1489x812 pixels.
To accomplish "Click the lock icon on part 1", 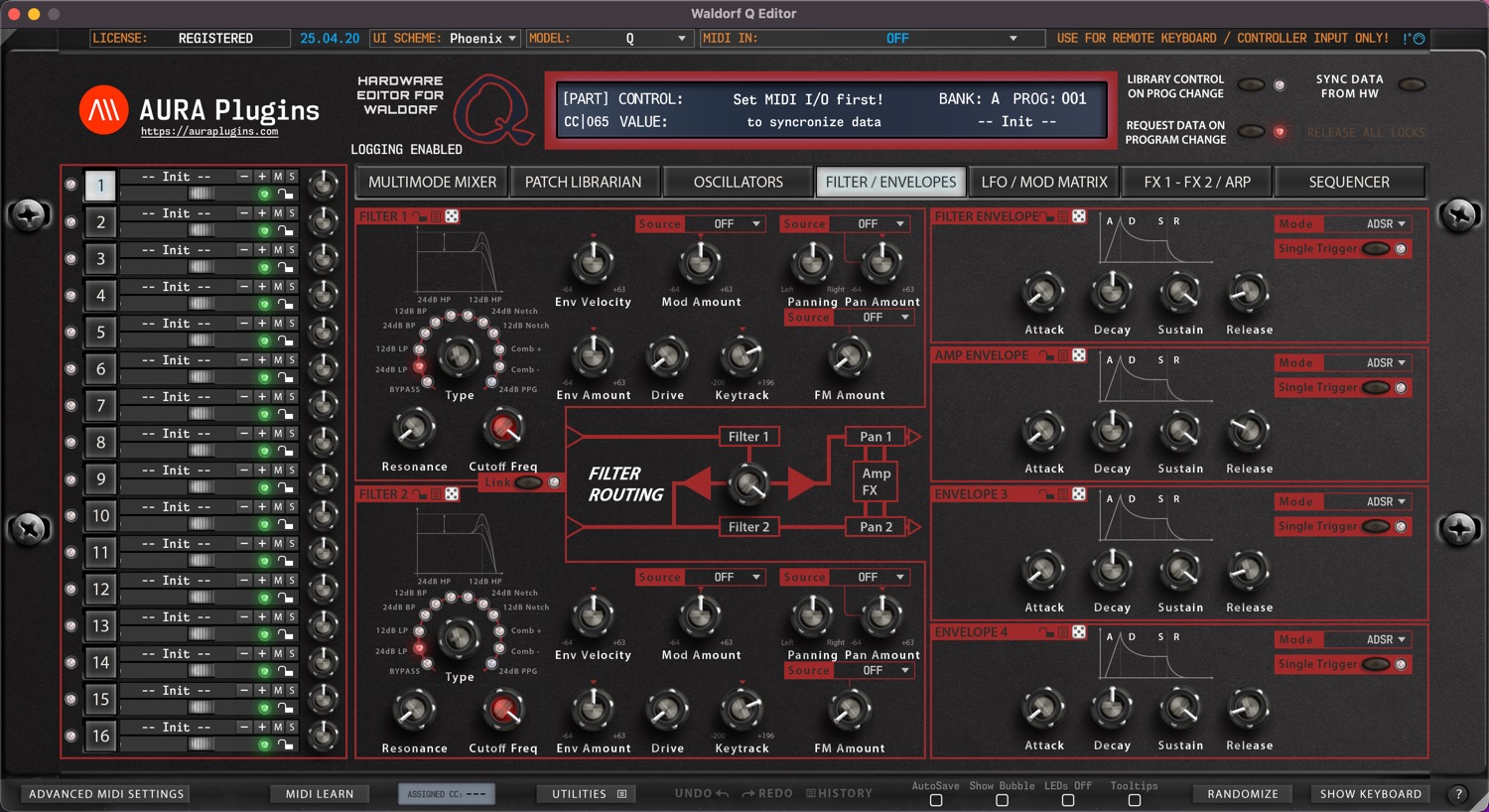I will (286, 194).
